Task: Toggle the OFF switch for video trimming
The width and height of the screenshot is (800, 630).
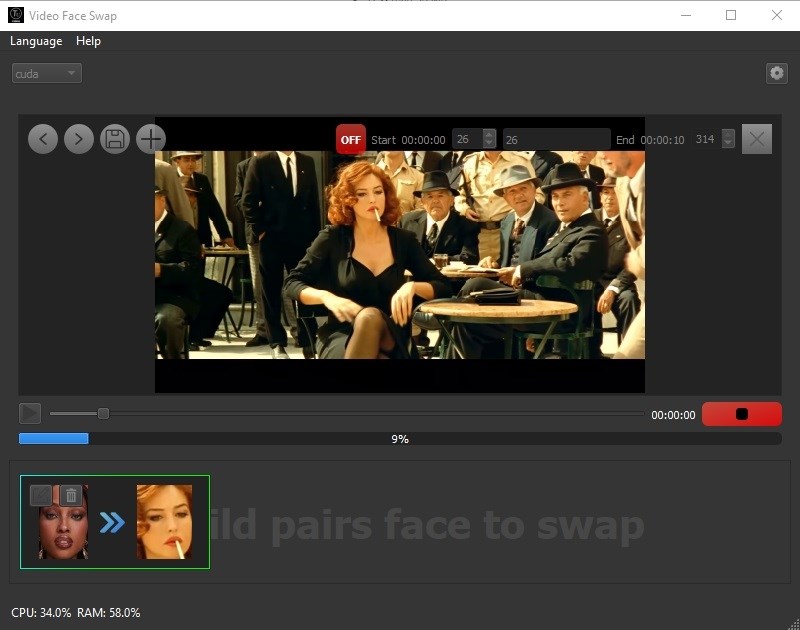Action: point(350,139)
